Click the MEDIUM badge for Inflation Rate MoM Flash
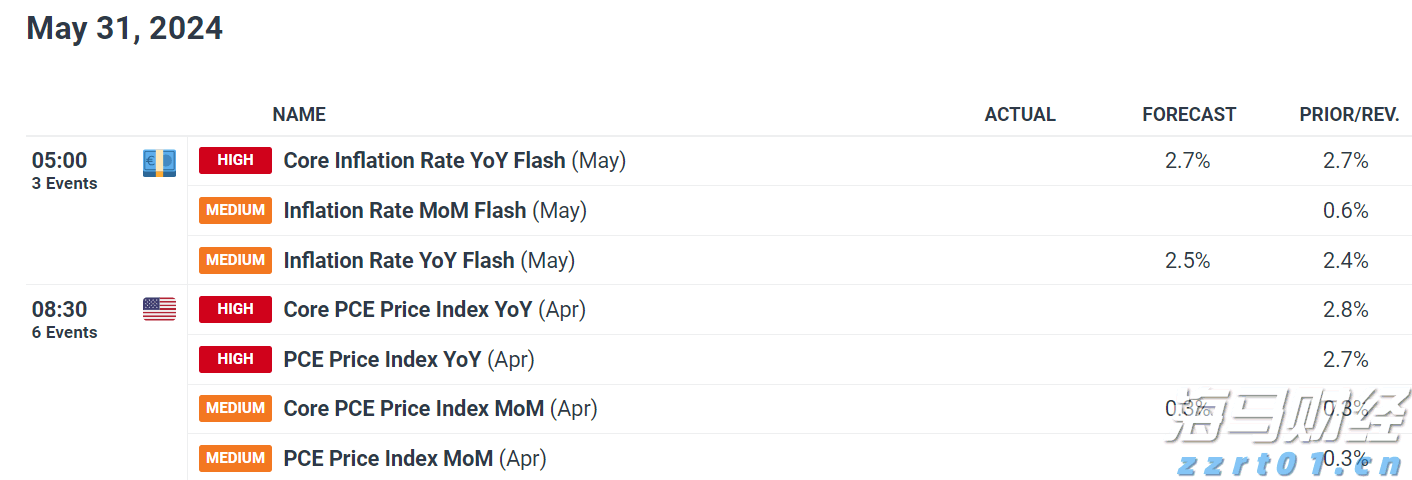 point(235,210)
